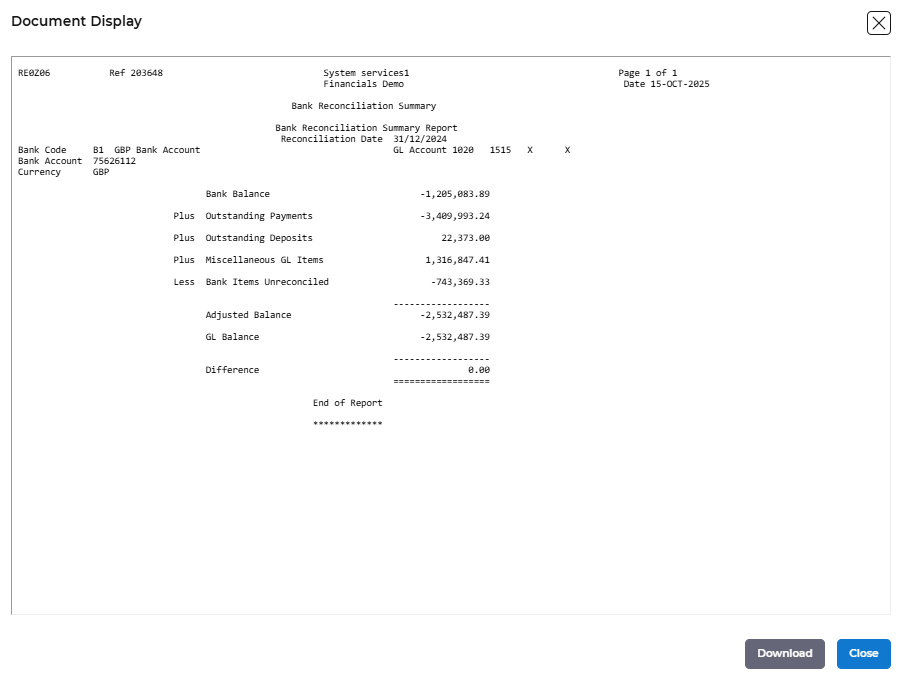Click the X icon to dismiss Document Display
Viewport: 907px width, 679px height.
(x=878, y=23)
